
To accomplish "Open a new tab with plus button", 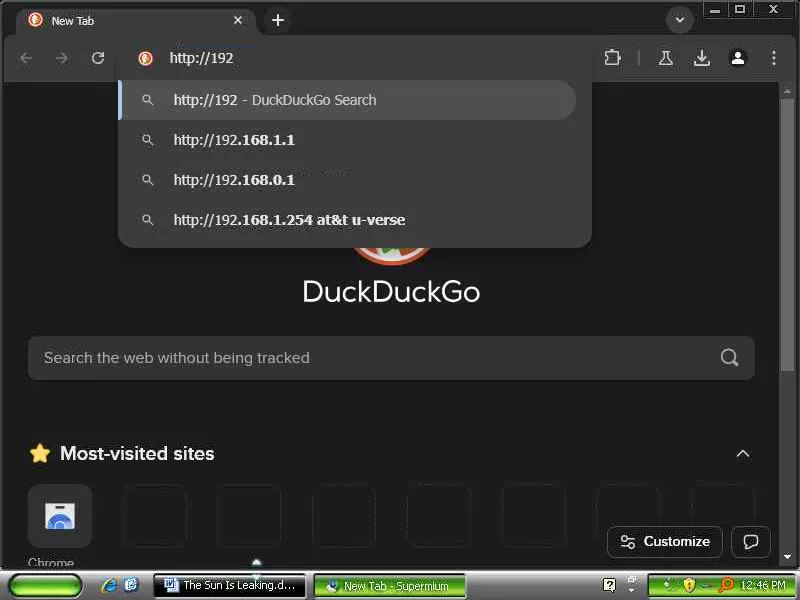I will (278, 20).
